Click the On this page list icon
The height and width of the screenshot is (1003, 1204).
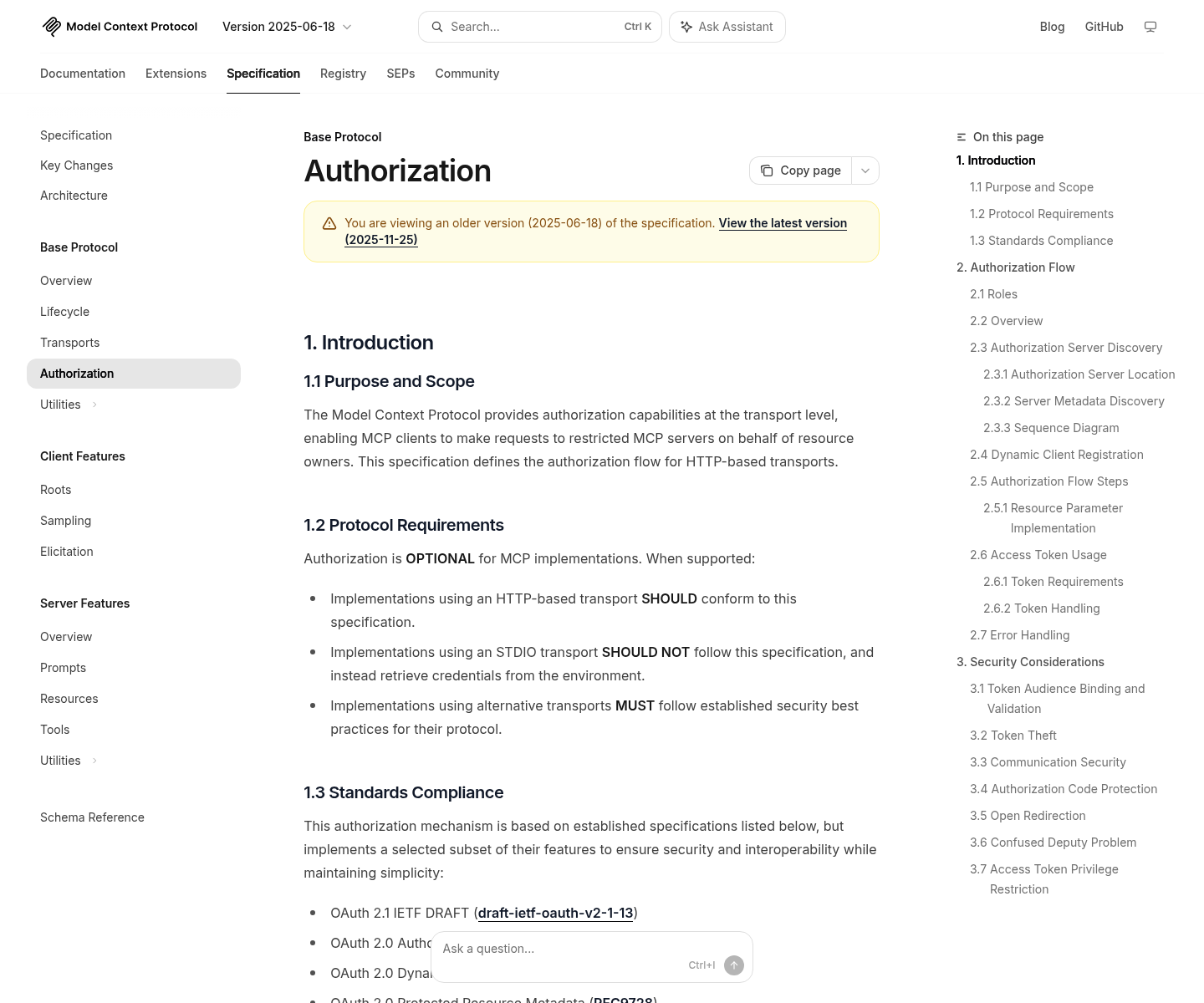[962, 137]
